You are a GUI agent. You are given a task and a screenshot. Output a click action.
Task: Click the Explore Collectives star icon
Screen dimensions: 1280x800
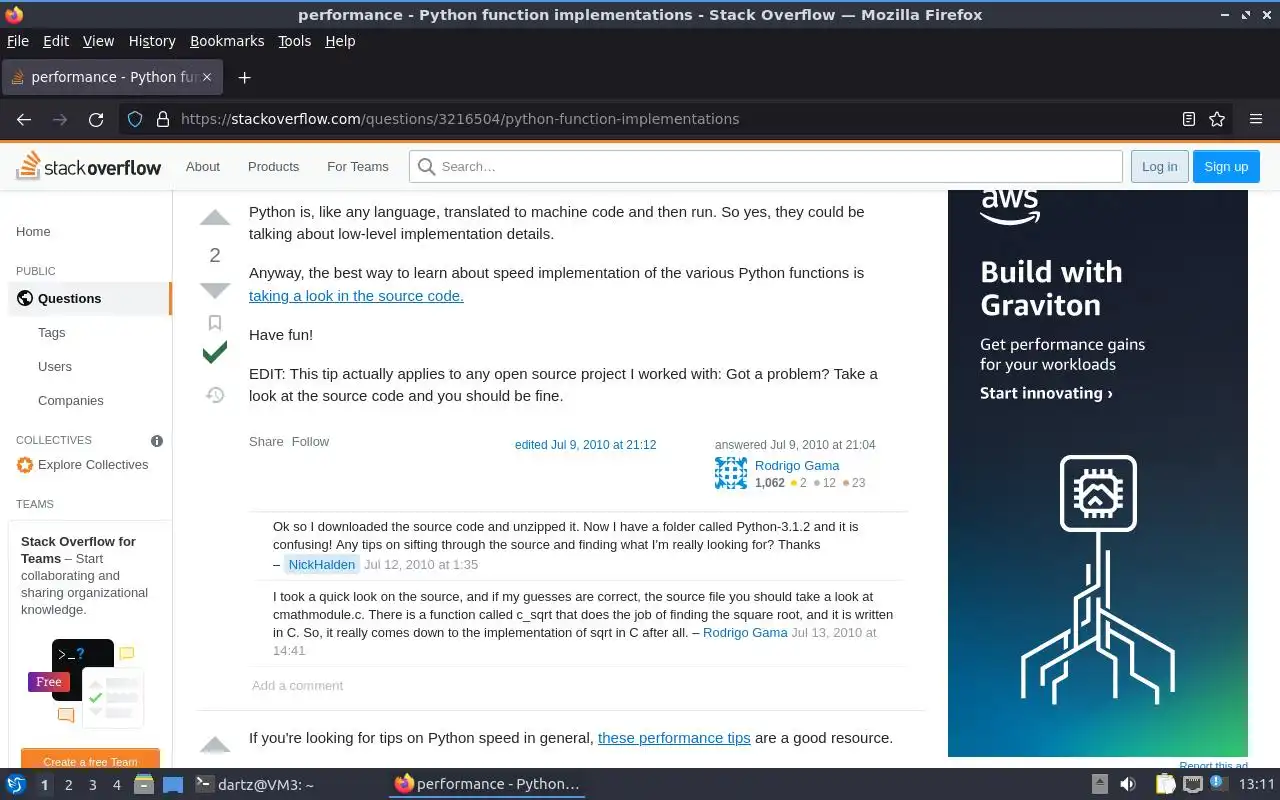tap(25, 465)
